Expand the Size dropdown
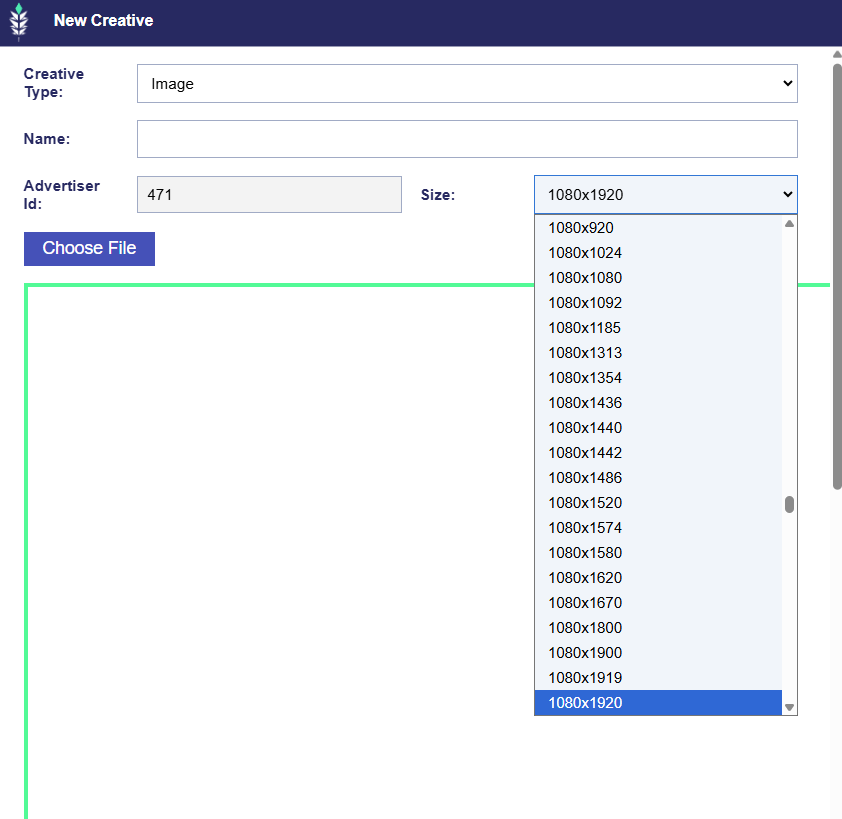This screenshot has height=819, width=842. pyautogui.click(x=665, y=195)
